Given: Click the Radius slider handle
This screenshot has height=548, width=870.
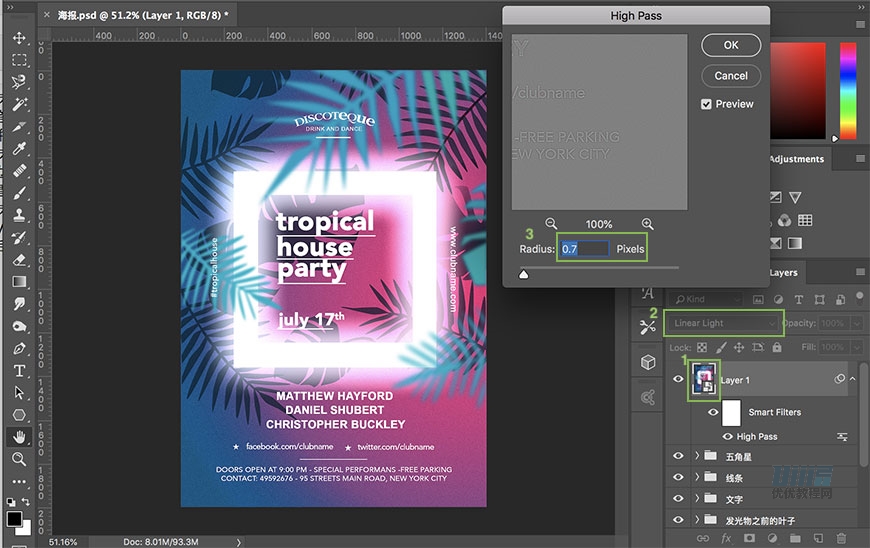Looking at the screenshot, I should [x=523, y=273].
